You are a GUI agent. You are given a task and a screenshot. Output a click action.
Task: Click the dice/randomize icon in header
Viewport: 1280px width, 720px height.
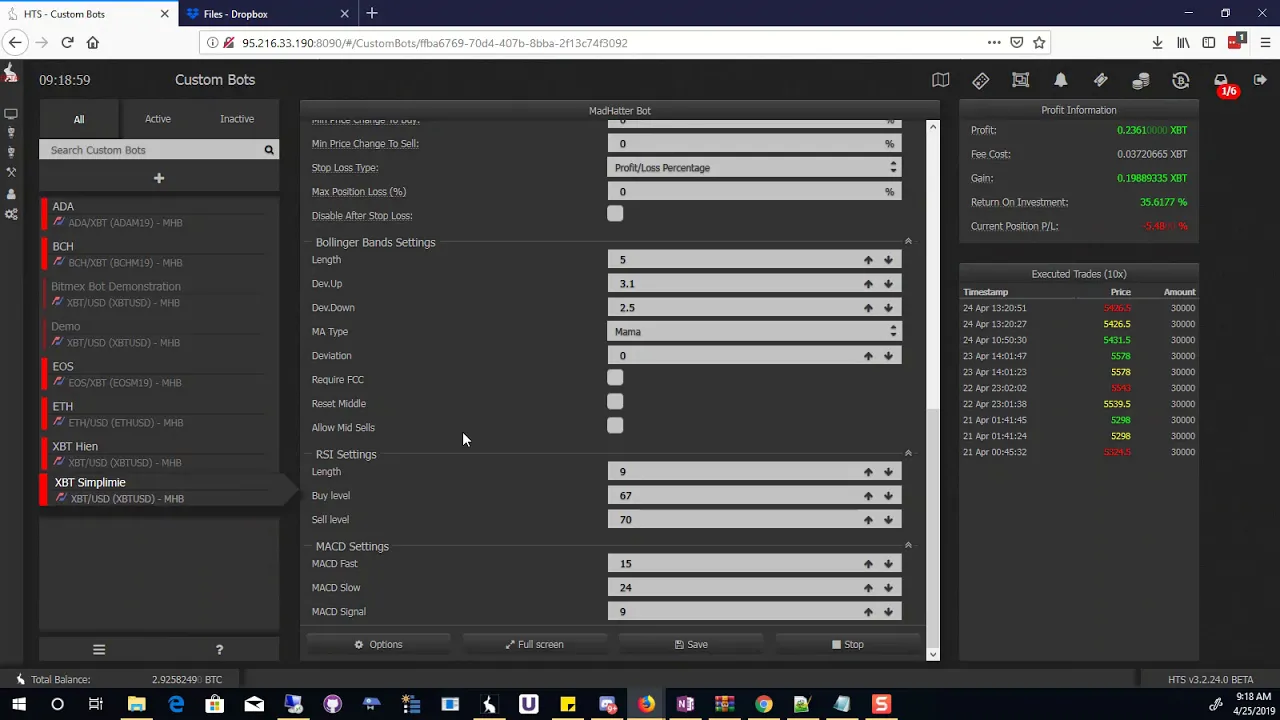pyautogui.click(x=980, y=80)
